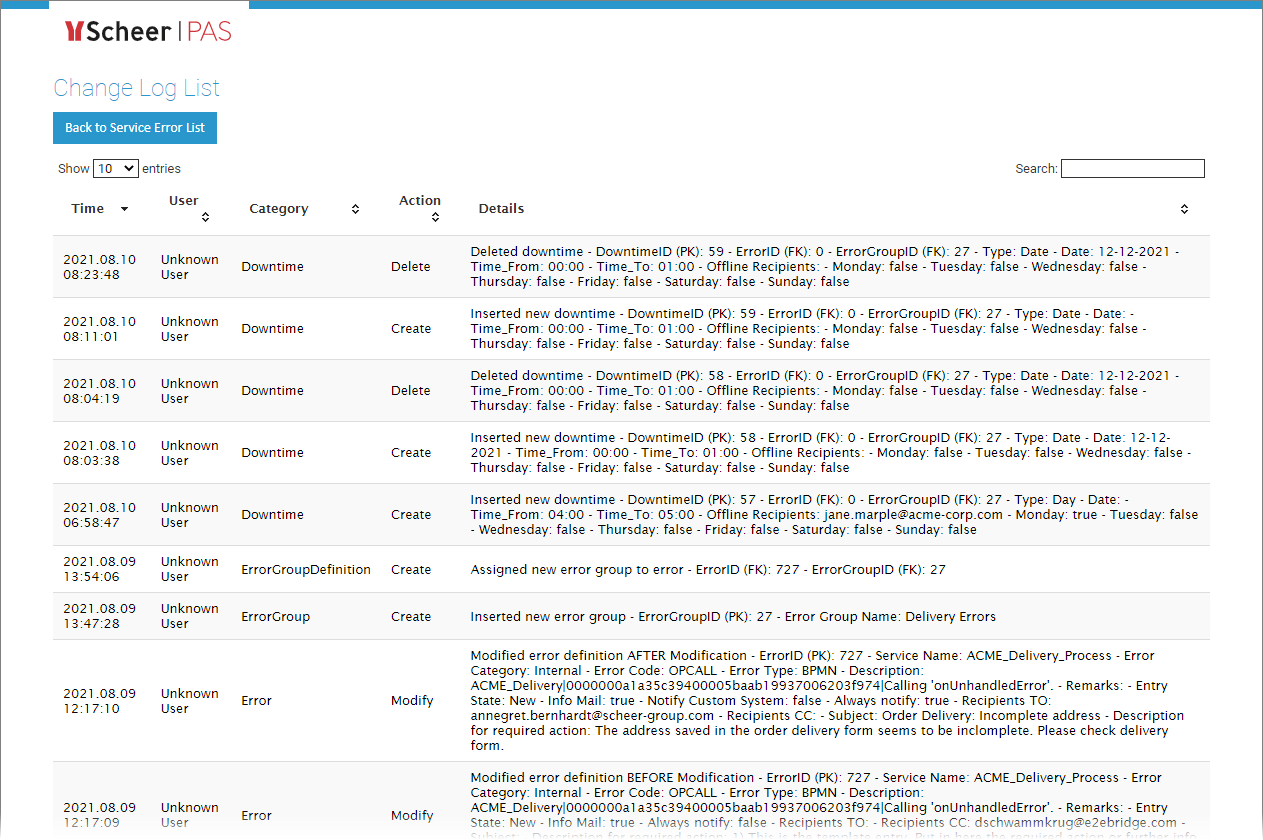Select the 06:58:47 Downtime Create entry
Screen dimensions: 1263x840
630,514
